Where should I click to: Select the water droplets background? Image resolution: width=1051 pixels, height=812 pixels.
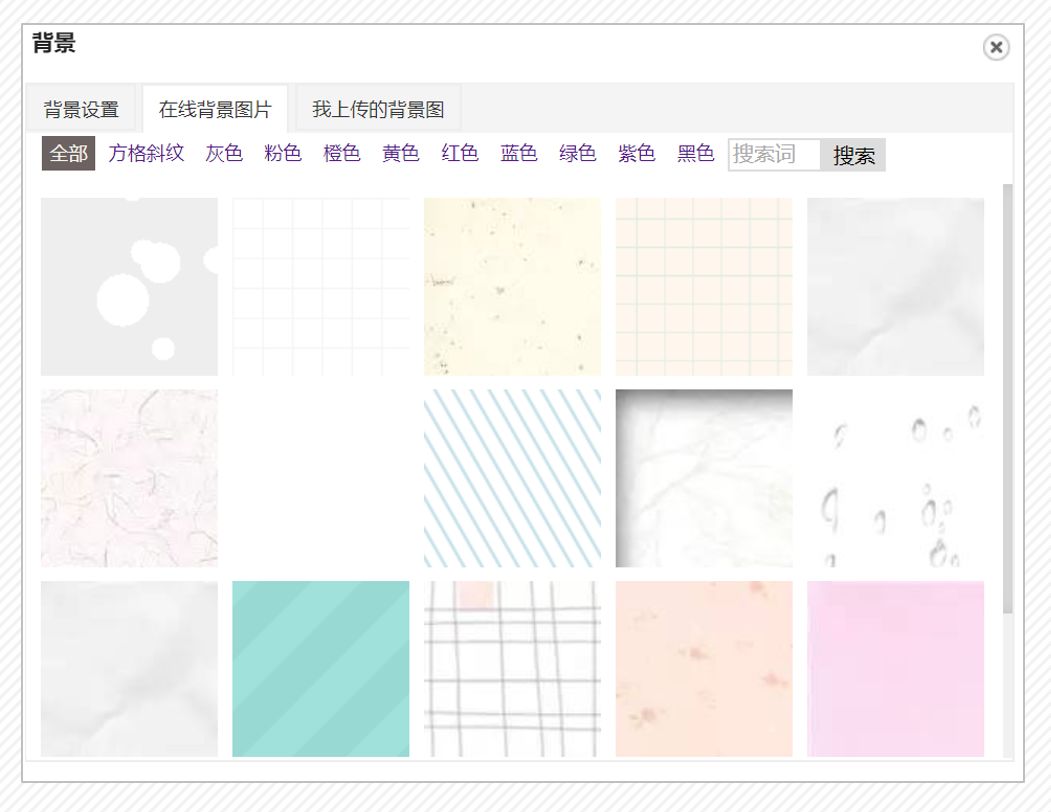pos(895,478)
